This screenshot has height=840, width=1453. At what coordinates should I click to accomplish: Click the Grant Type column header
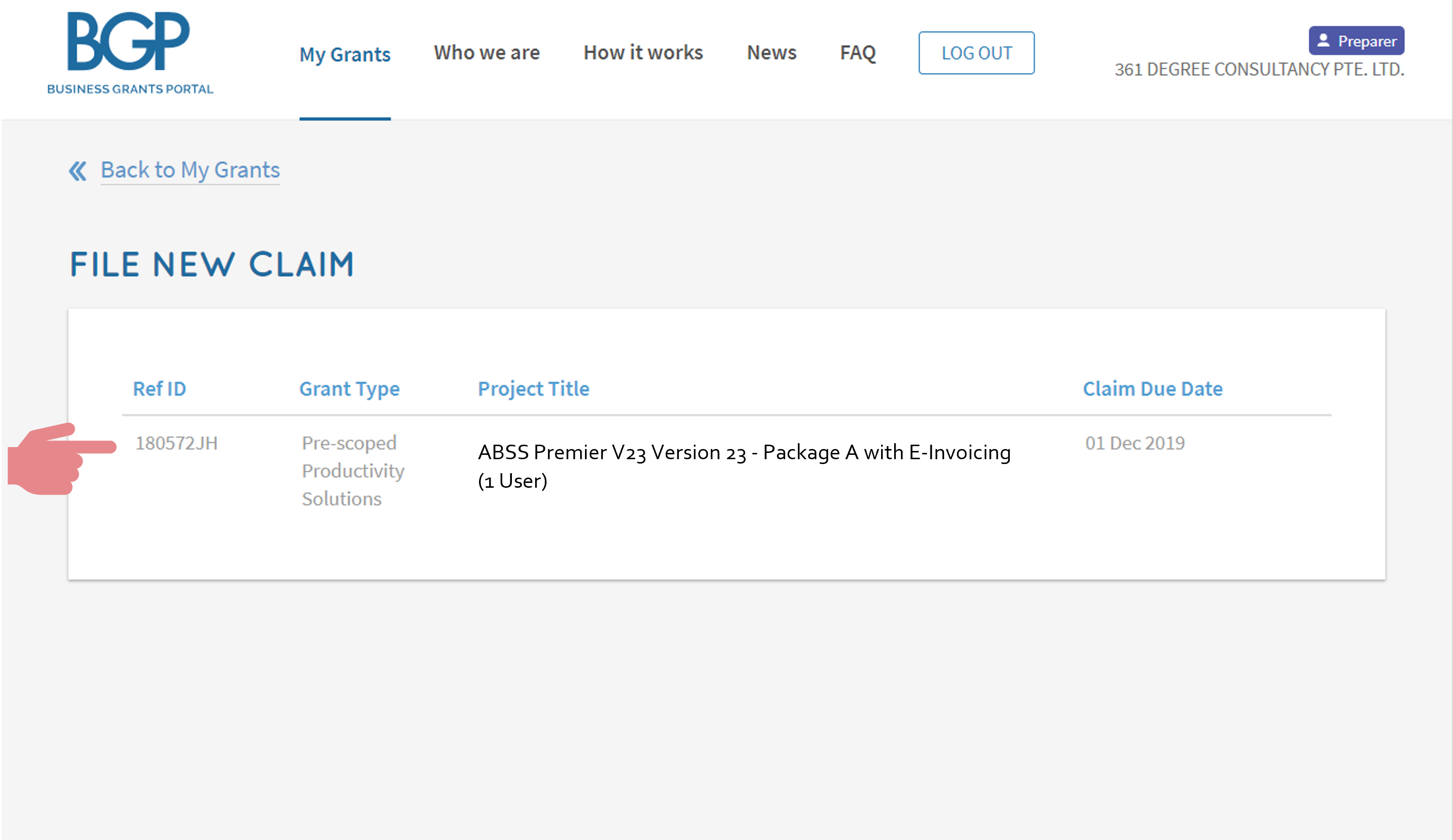(349, 389)
